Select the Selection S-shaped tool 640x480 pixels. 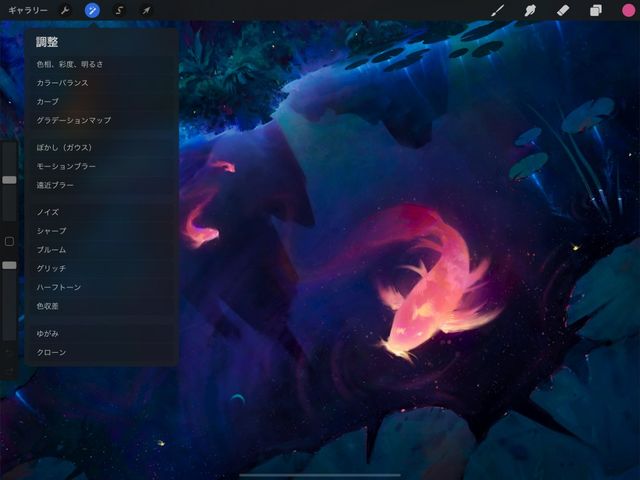coord(119,10)
